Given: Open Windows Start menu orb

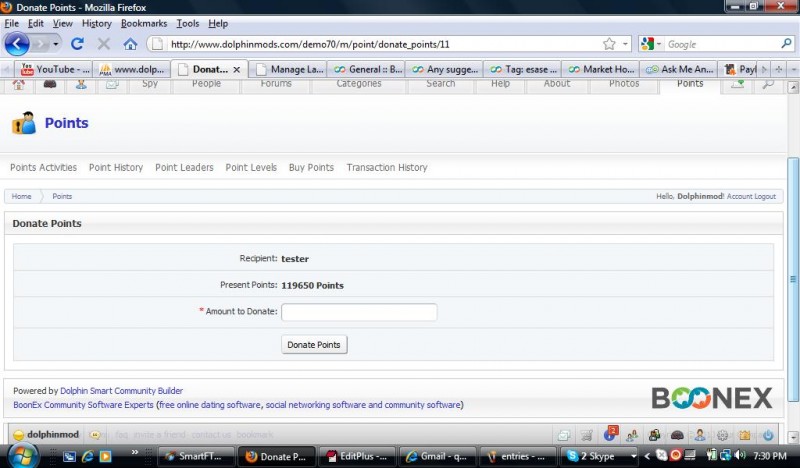Looking at the screenshot, I should [20, 456].
